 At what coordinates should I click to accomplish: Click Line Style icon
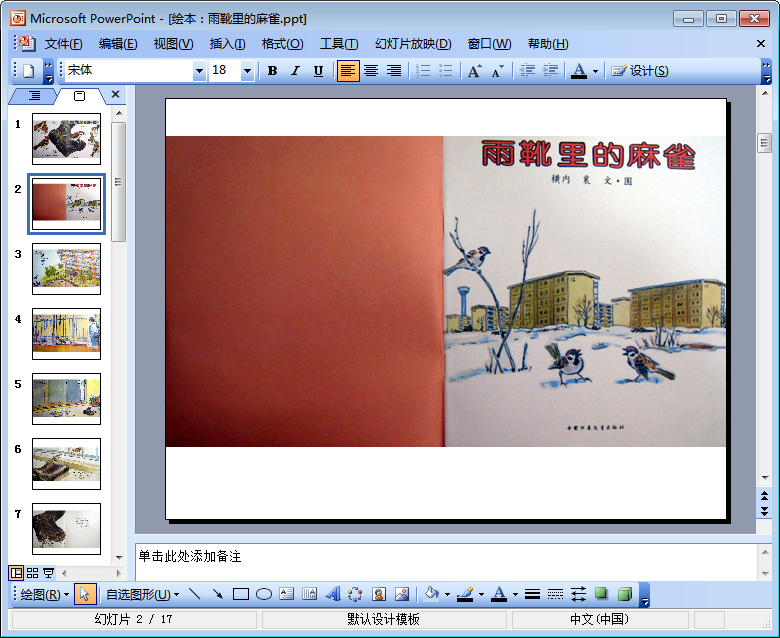(x=532, y=594)
